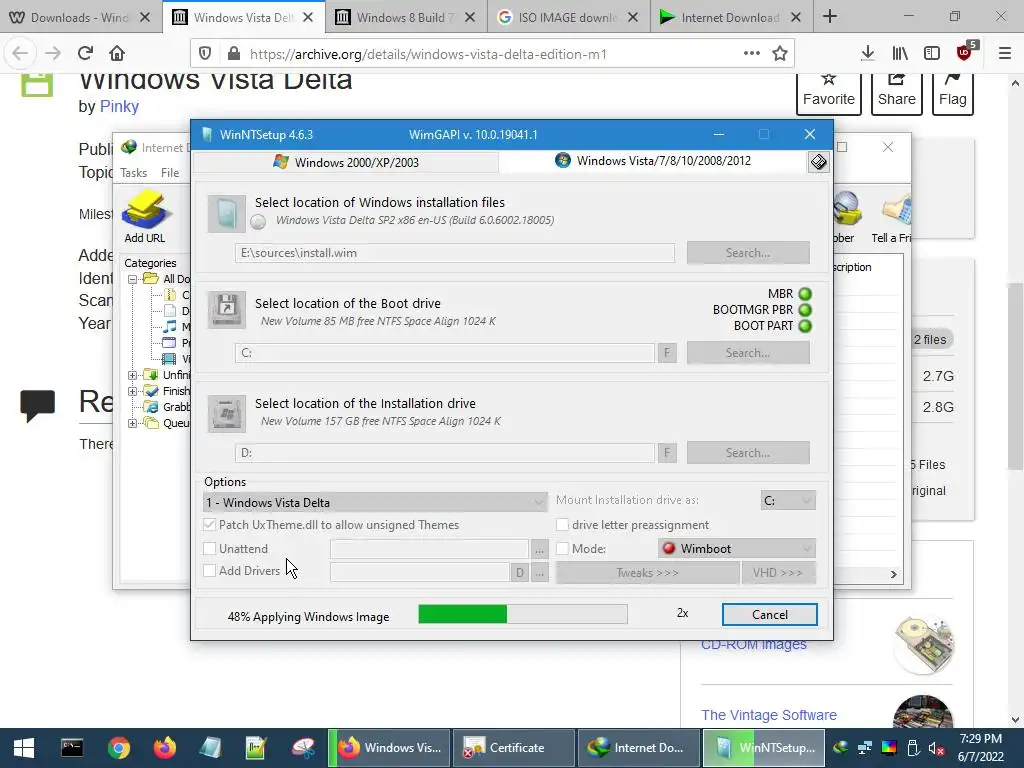Launch Chrome from taskbar
The image size is (1024, 768).
119,748
